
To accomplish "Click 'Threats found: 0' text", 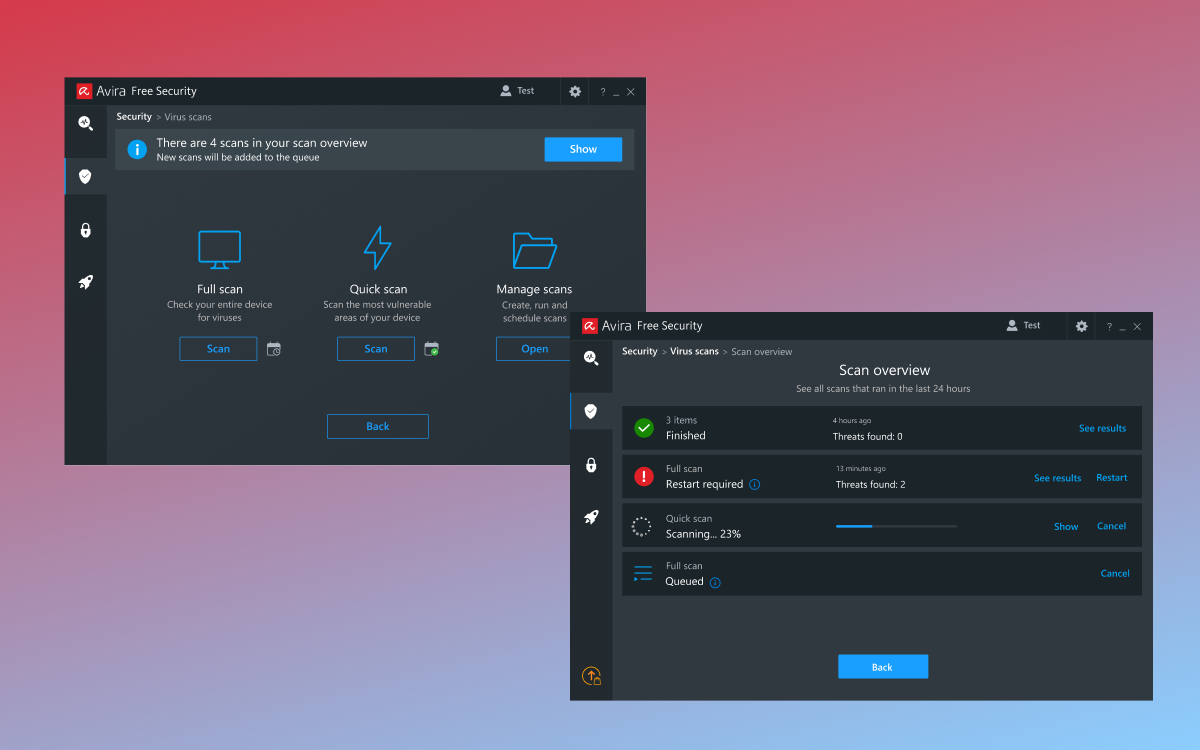I will [x=868, y=437].
